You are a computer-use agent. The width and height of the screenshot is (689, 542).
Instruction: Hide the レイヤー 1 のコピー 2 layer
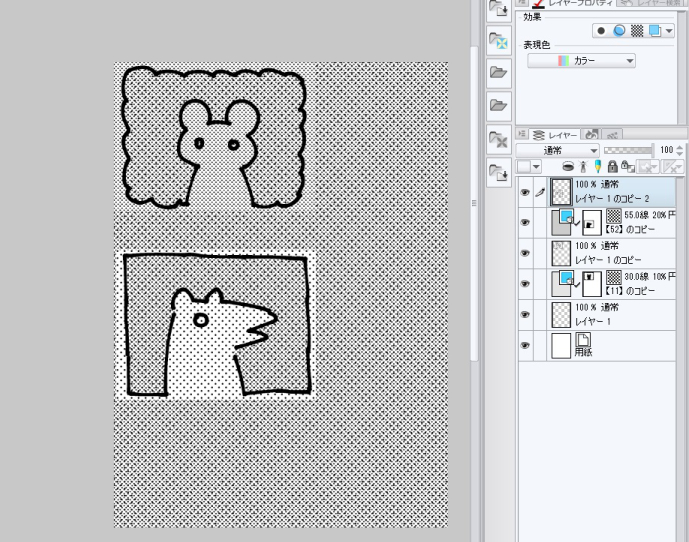click(525, 191)
